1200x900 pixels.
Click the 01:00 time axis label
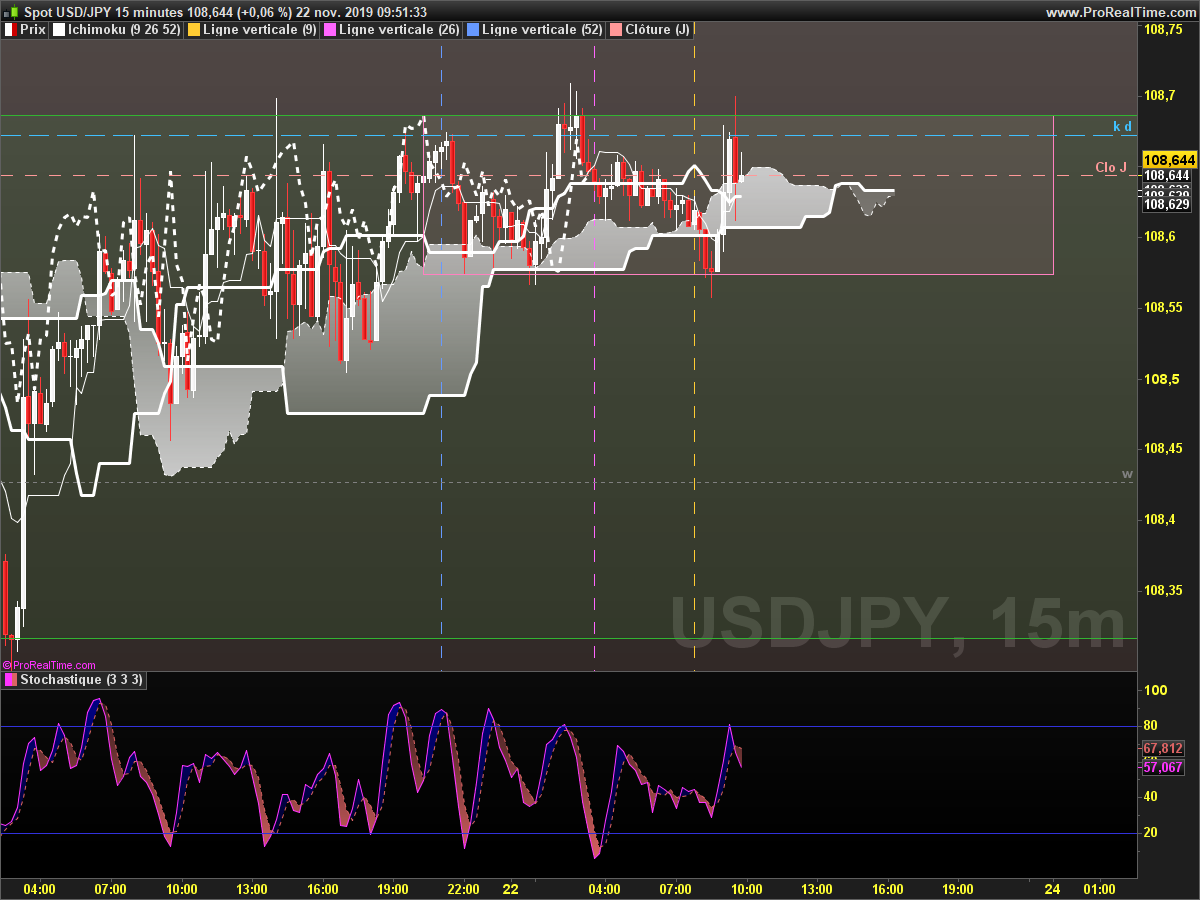point(1099,888)
